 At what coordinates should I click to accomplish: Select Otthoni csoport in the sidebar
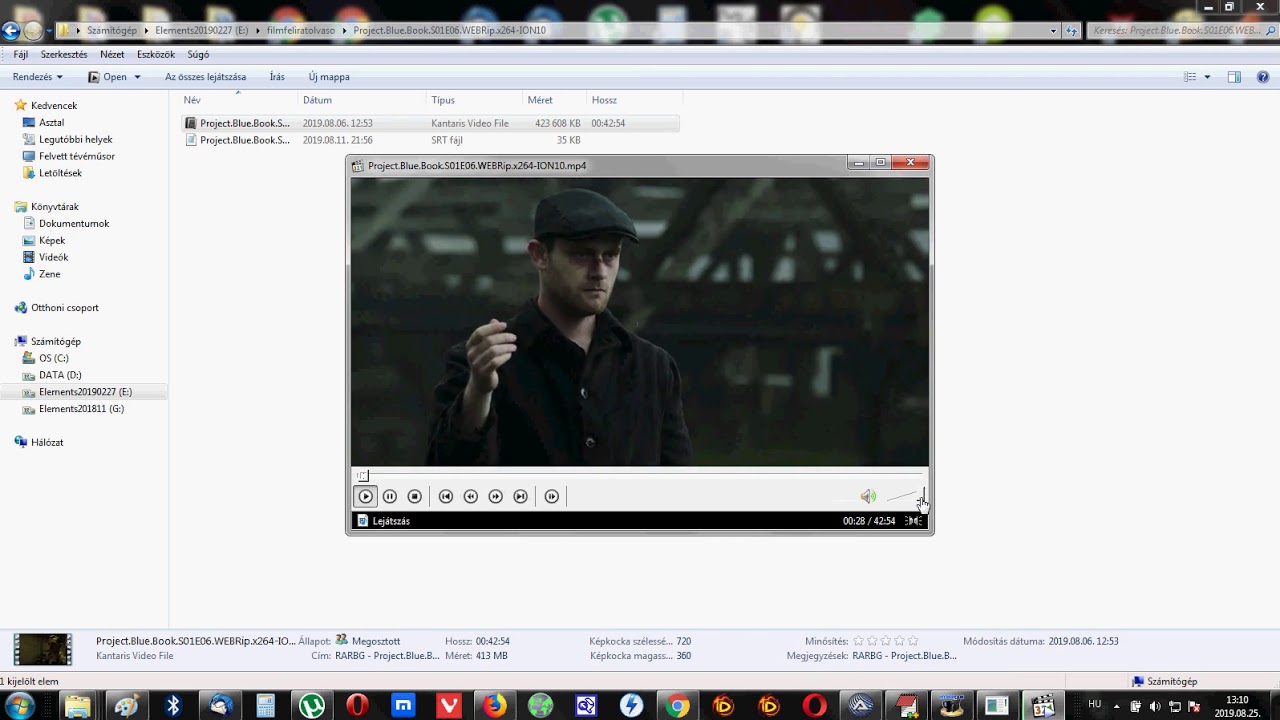pos(64,308)
